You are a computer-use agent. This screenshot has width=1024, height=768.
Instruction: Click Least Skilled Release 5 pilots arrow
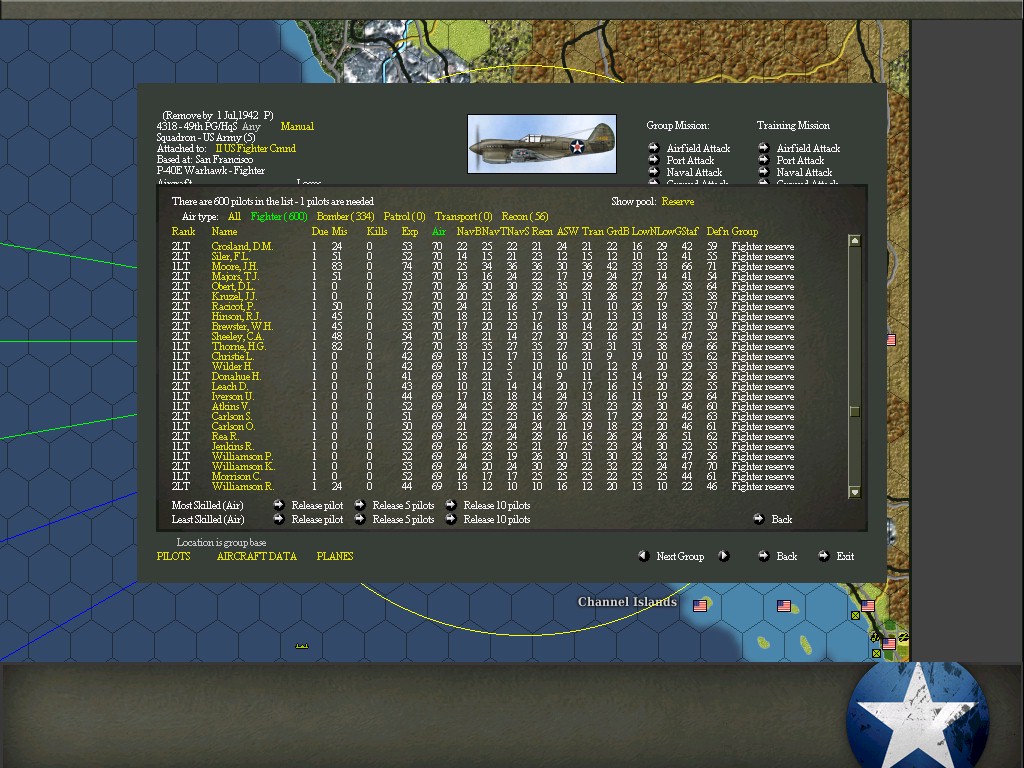pyautogui.click(x=360, y=519)
